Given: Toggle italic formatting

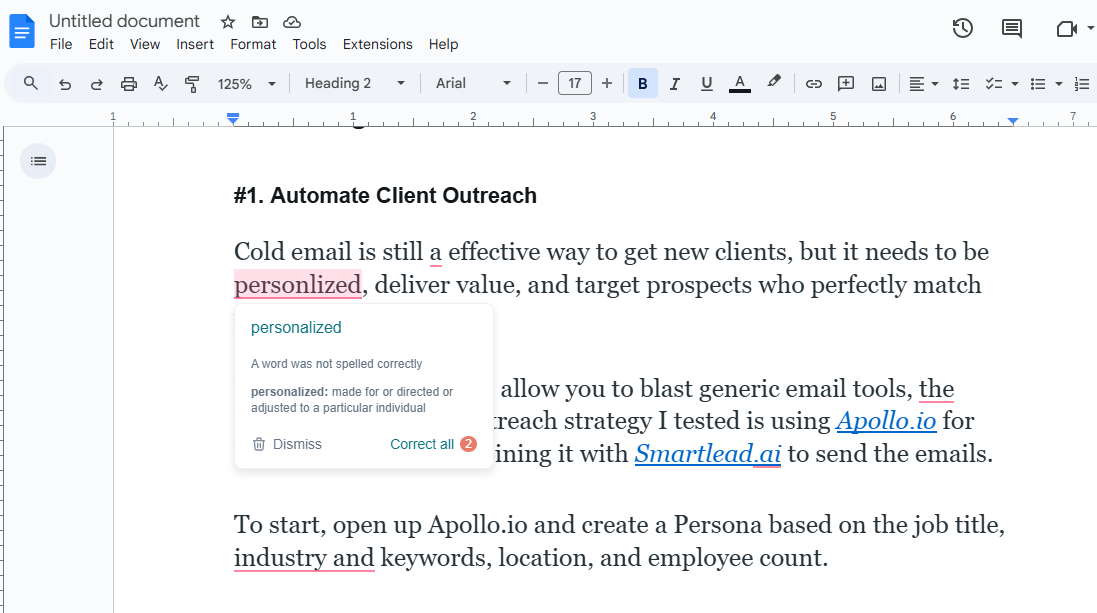Looking at the screenshot, I should click(x=675, y=84).
